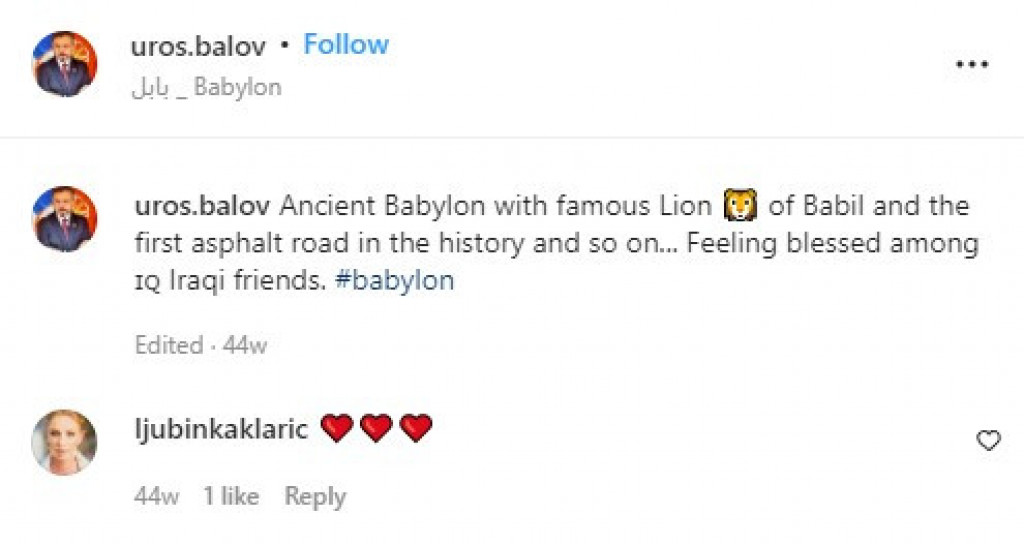Click the middle red heart emoji in the comment
The height and width of the screenshot is (544, 1024).
click(376, 428)
